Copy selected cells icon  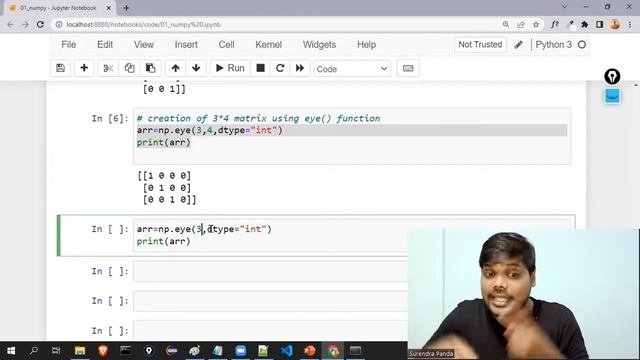(x=129, y=68)
